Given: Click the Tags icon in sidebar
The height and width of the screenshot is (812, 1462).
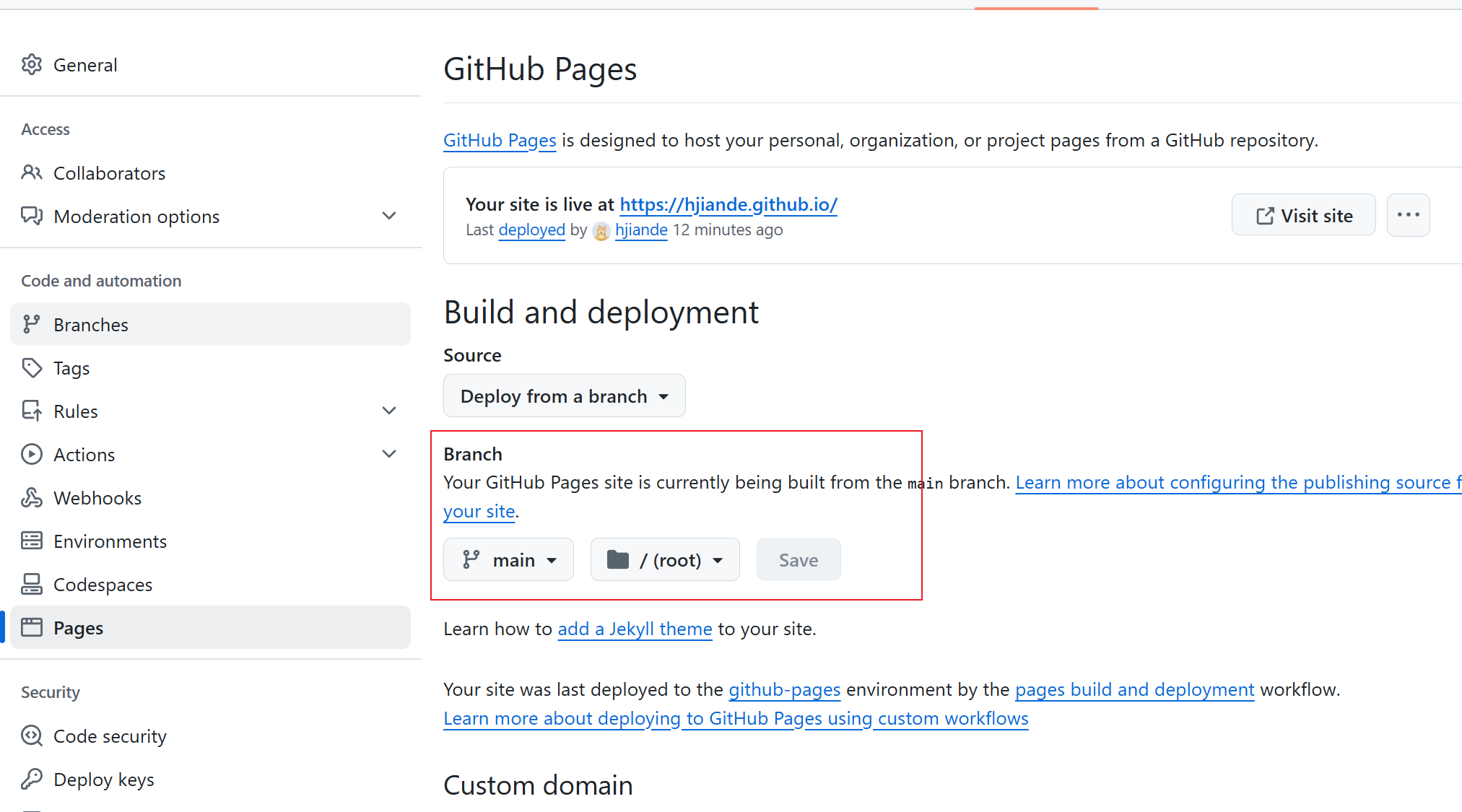Looking at the screenshot, I should click(32, 368).
